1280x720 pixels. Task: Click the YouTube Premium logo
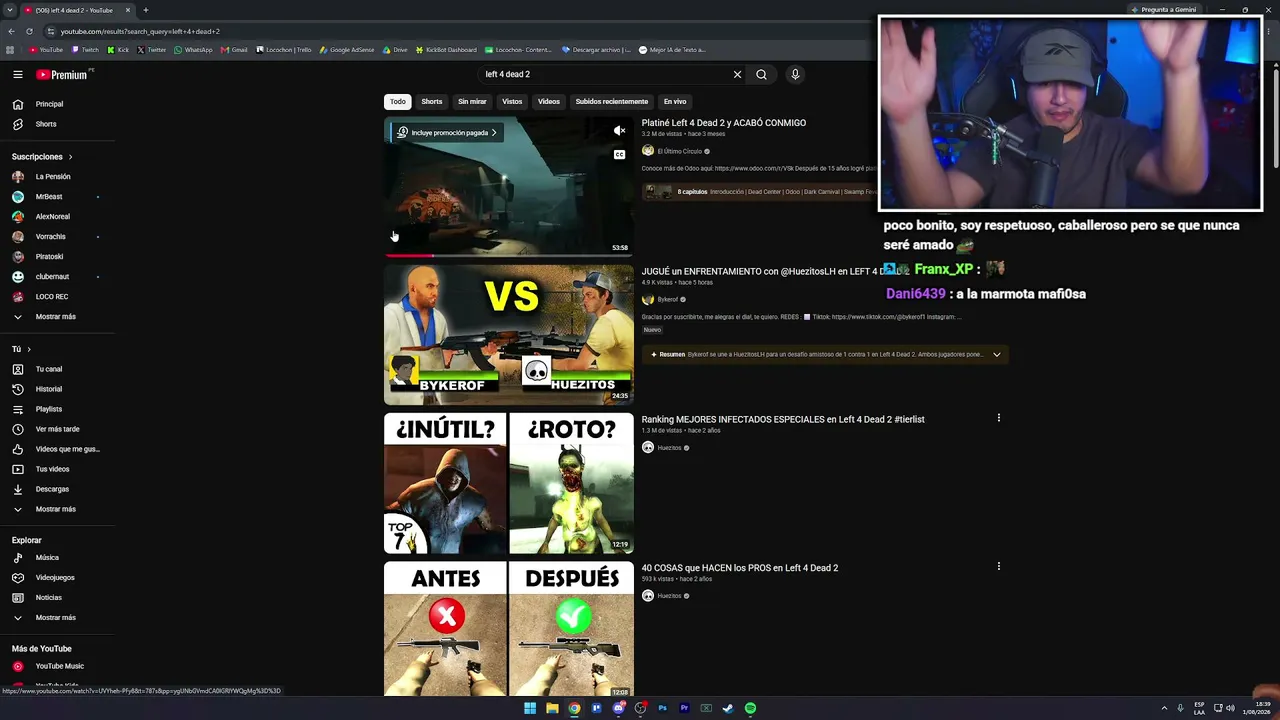tap(64, 74)
